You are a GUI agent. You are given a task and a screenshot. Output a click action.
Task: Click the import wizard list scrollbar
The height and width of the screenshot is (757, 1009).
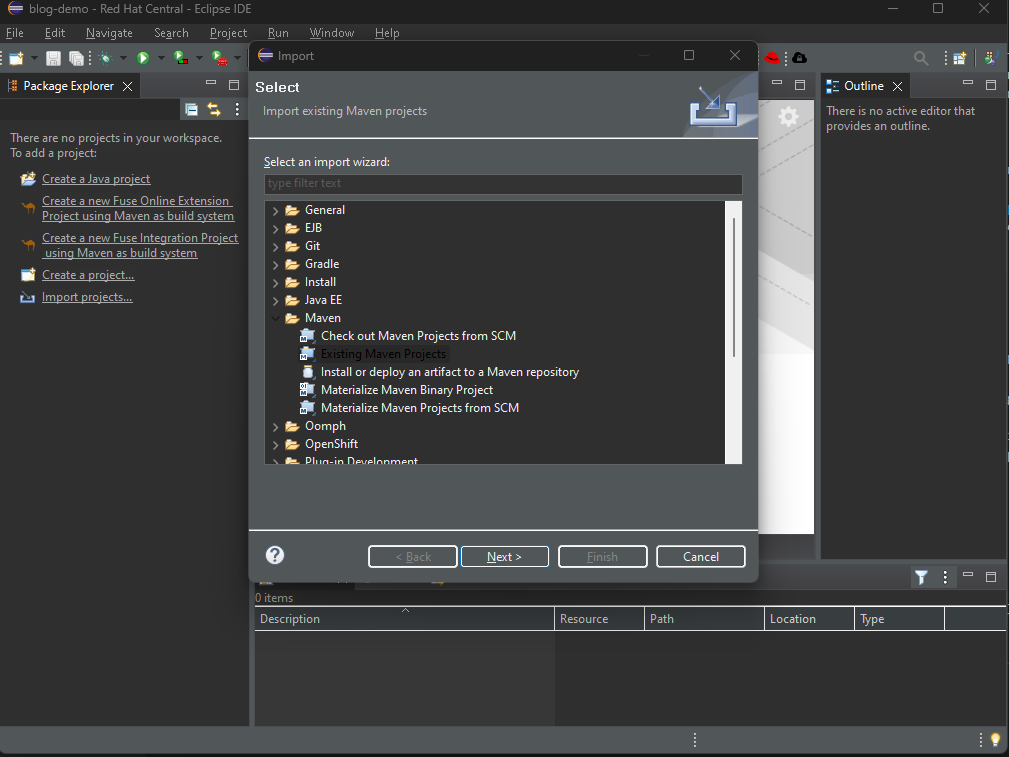pos(734,287)
